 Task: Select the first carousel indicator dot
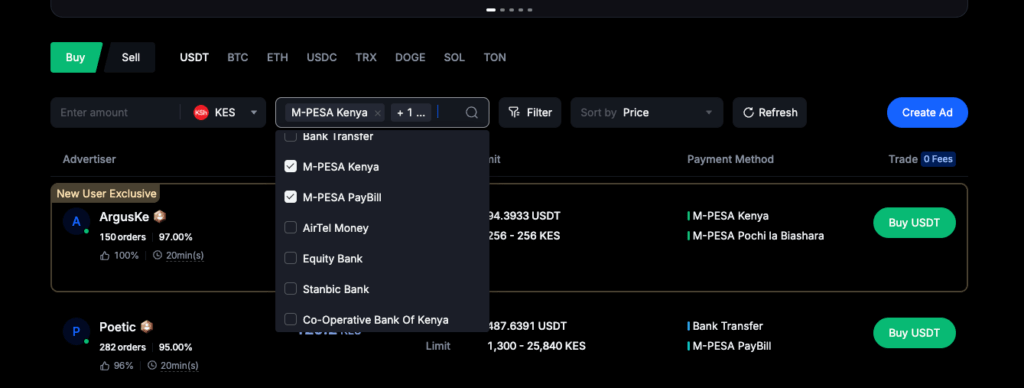point(491,10)
